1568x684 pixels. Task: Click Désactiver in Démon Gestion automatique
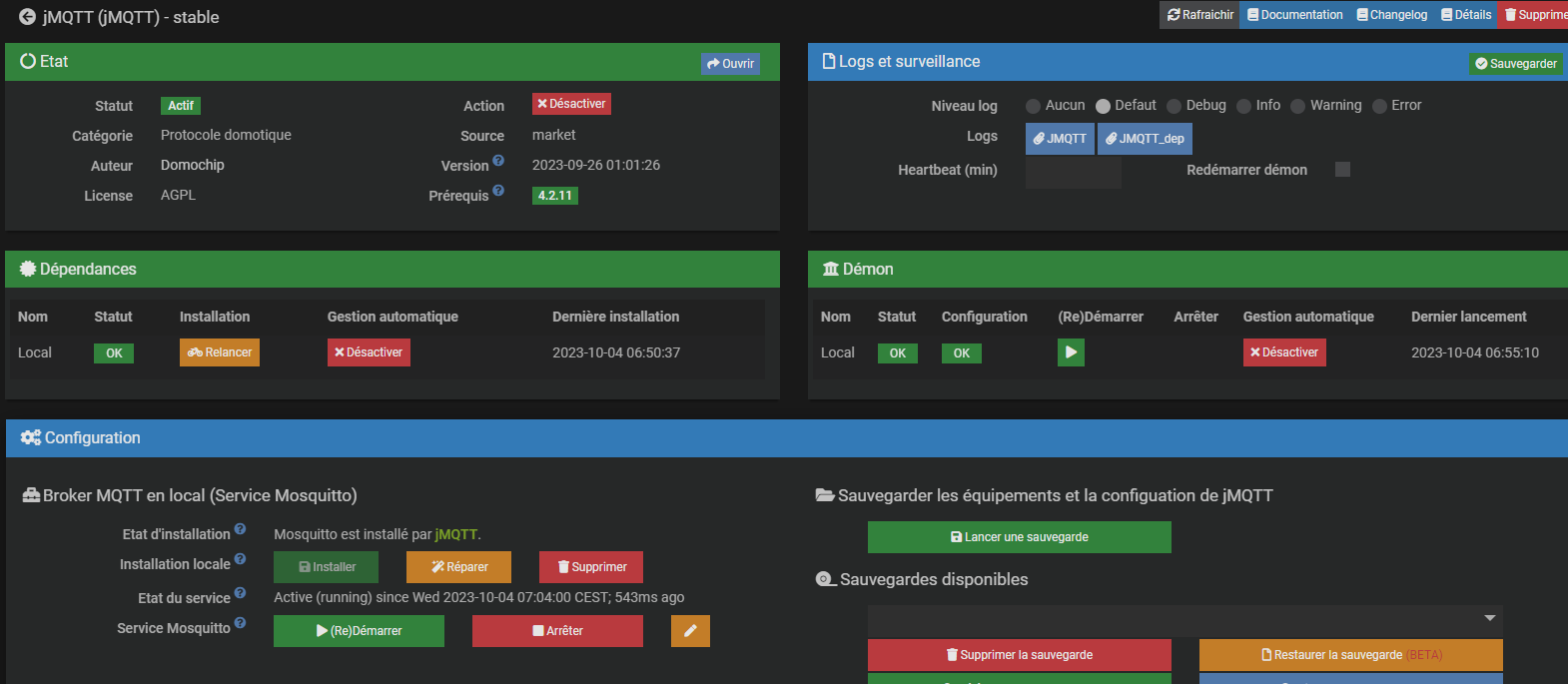point(1284,352)
